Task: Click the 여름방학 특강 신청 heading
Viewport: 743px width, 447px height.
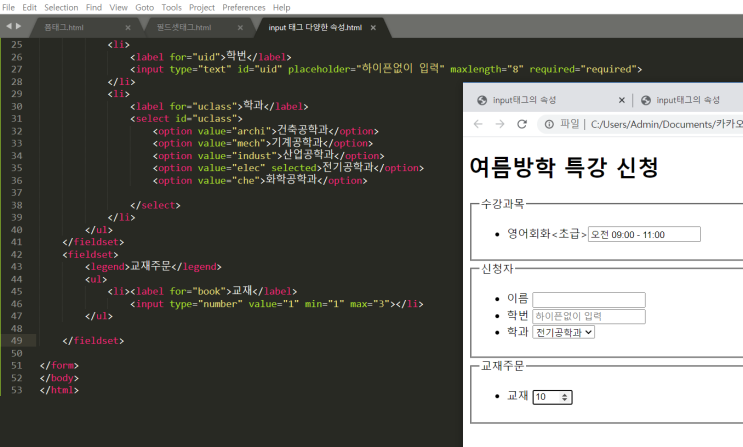Action: 564,167
